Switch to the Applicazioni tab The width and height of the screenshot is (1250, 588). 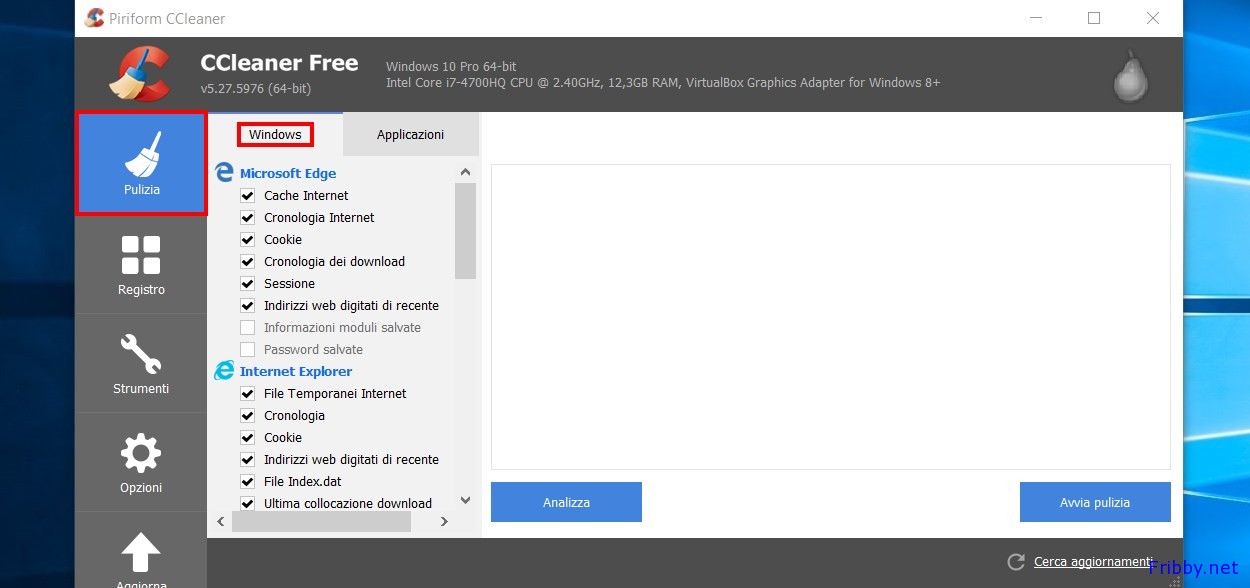(x=410, y=134)
